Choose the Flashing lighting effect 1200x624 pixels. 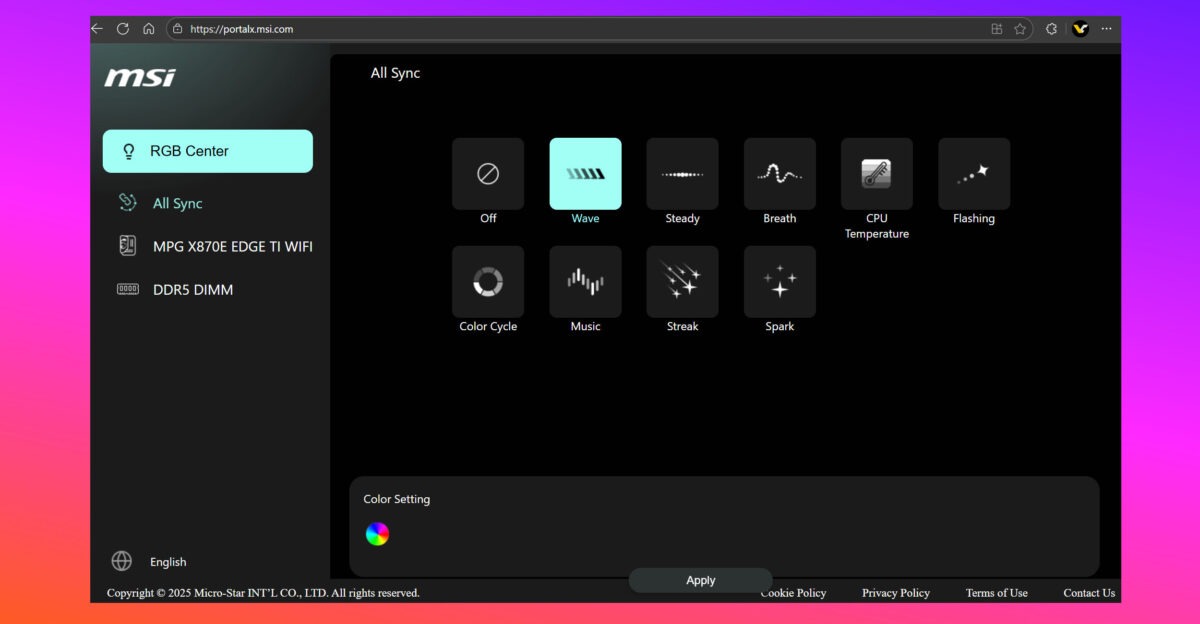point(973,174)
